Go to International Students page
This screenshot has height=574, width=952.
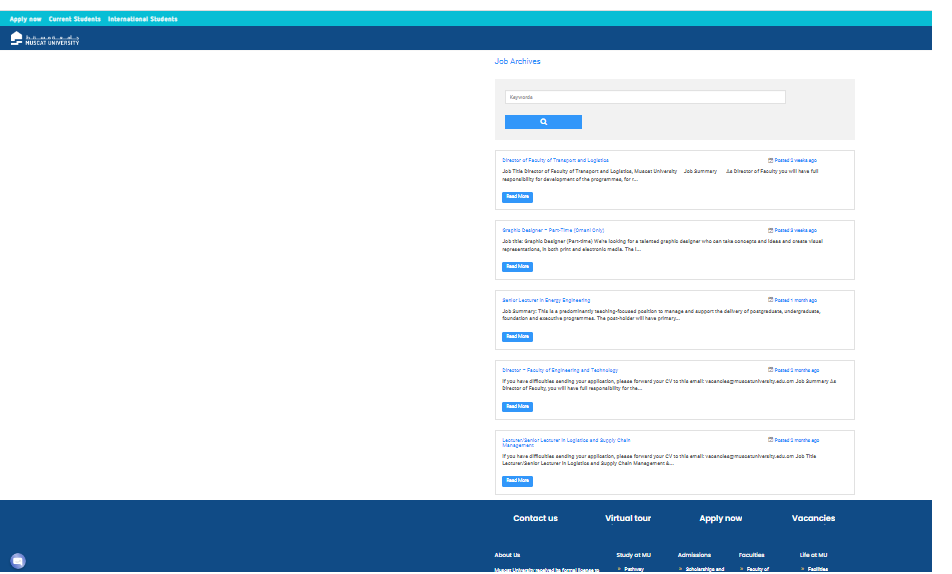[143, 19]
